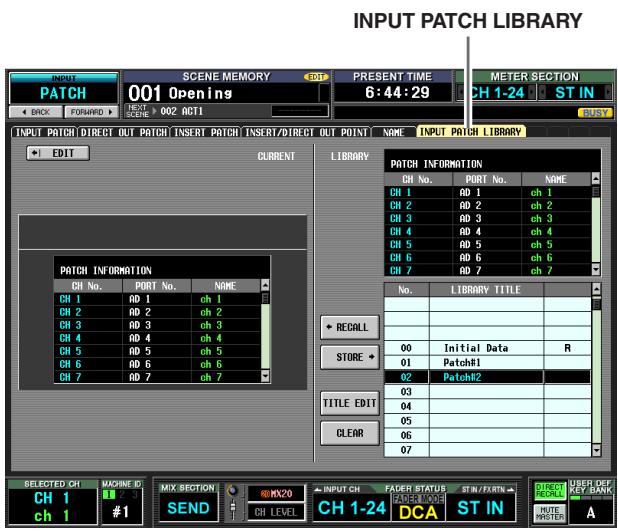
Task: Click CH 2 in library patch information
Action: pos(400,205)
